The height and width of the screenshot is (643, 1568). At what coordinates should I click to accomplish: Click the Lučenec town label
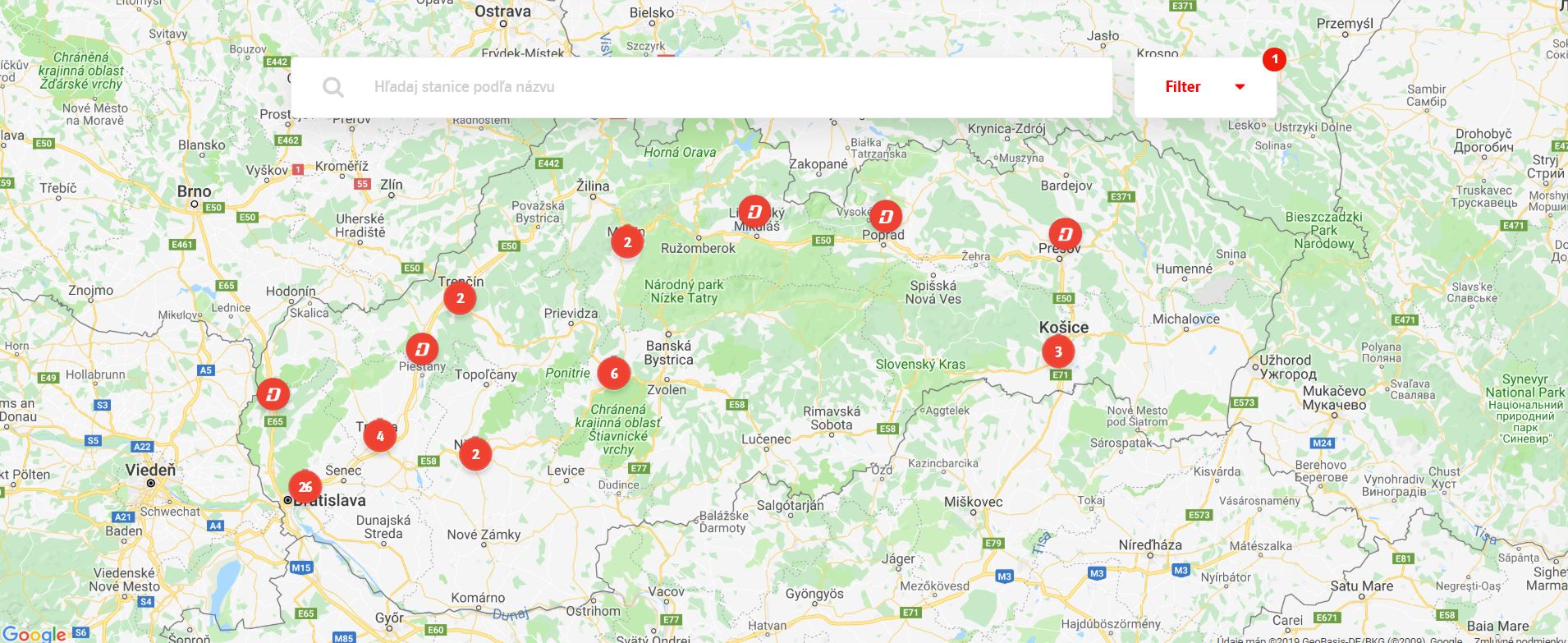[x=766, y=439]
